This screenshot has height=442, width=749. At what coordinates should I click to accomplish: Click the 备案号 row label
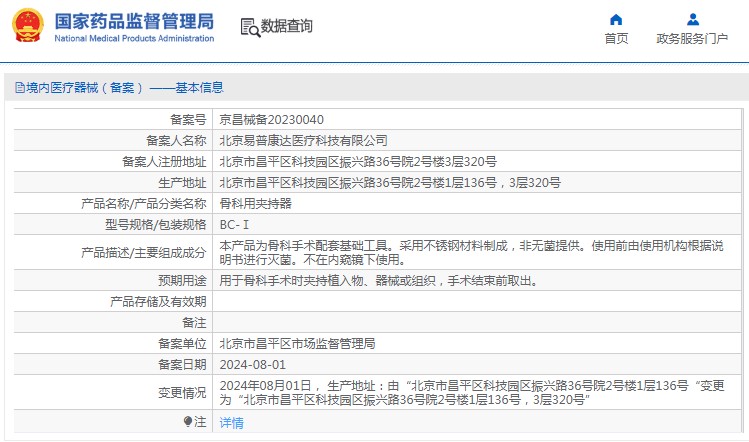(x=188, y=119)
